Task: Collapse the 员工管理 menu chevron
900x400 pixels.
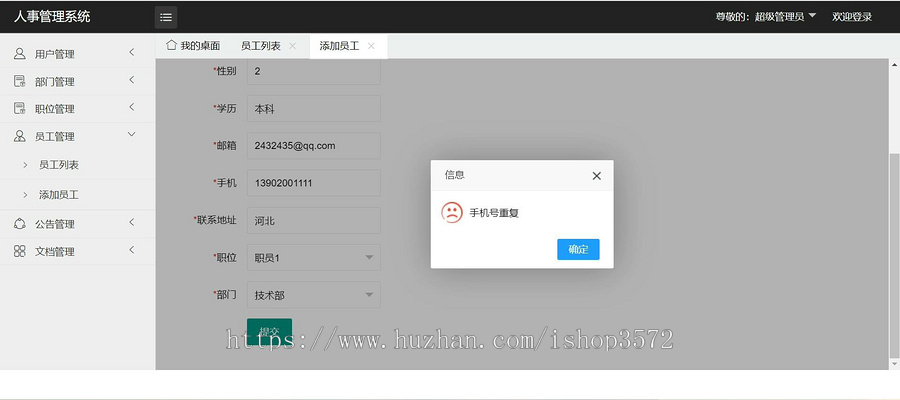Action: (131, 134)
